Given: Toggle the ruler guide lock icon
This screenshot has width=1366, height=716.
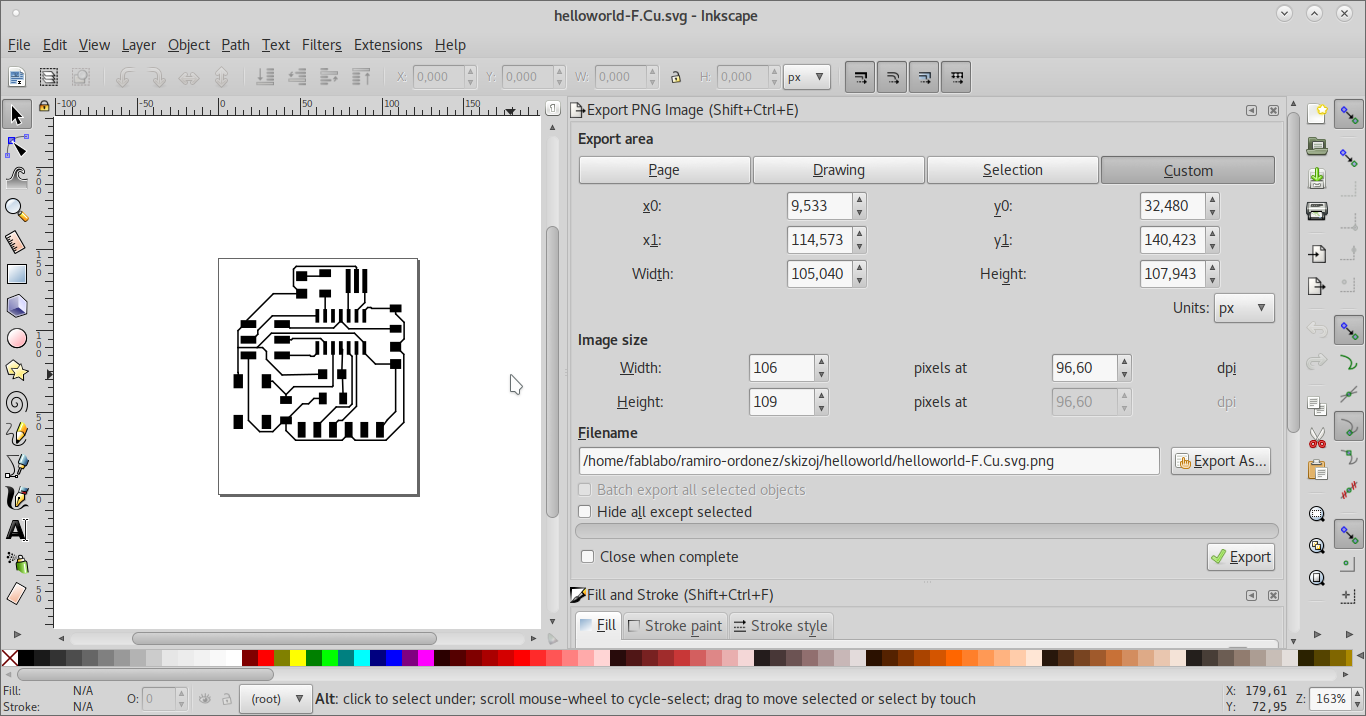Looking at the screenshot, I should (x=44, y=106).
